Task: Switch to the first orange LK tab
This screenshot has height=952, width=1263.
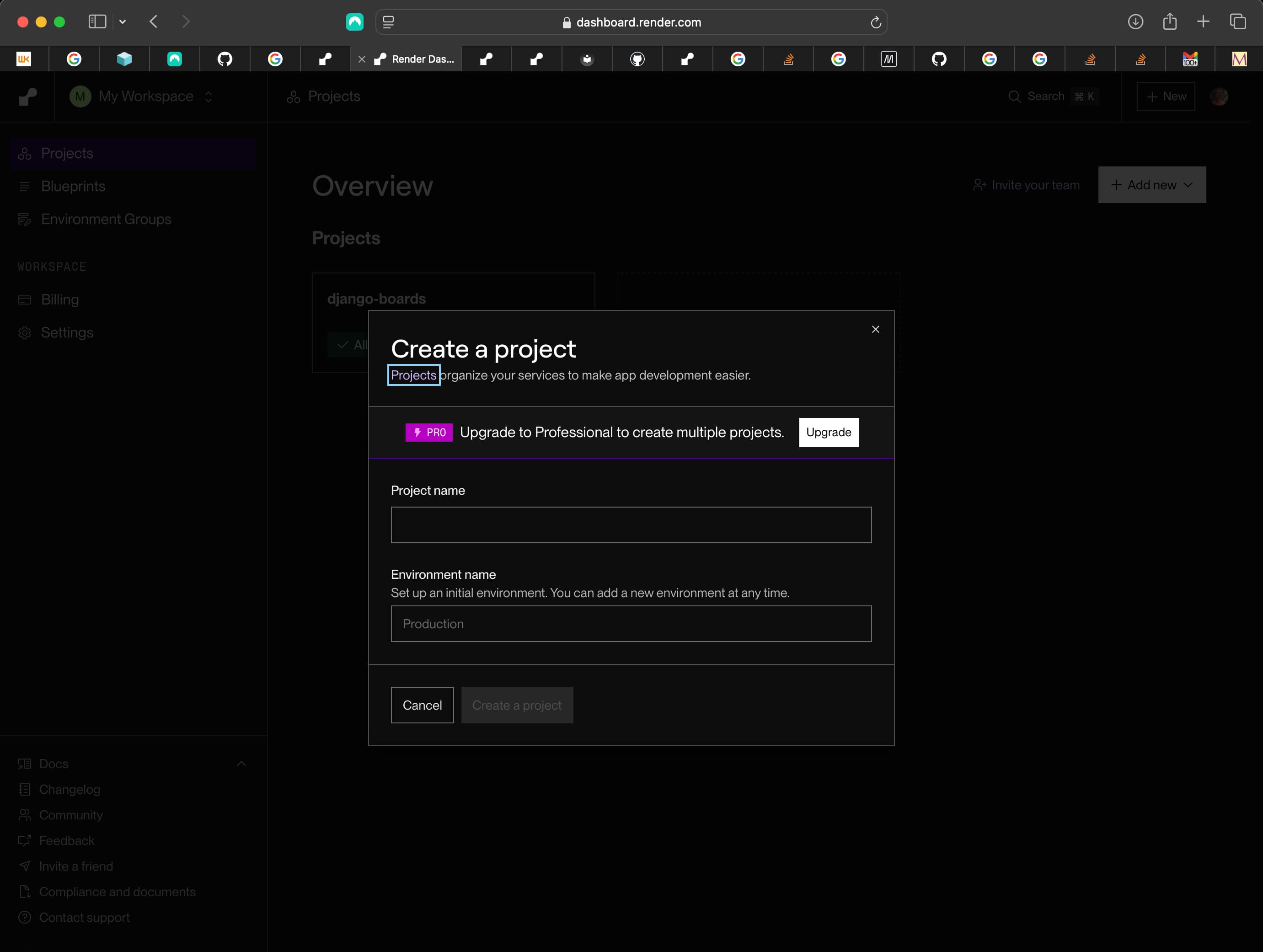Action: [24, 59]
